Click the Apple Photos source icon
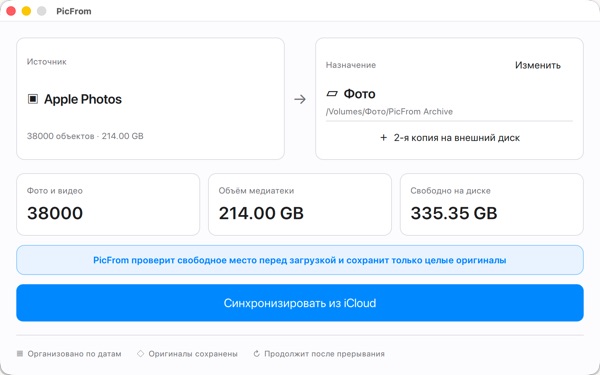This screenshot has height=375, width=600. (33, 99)
